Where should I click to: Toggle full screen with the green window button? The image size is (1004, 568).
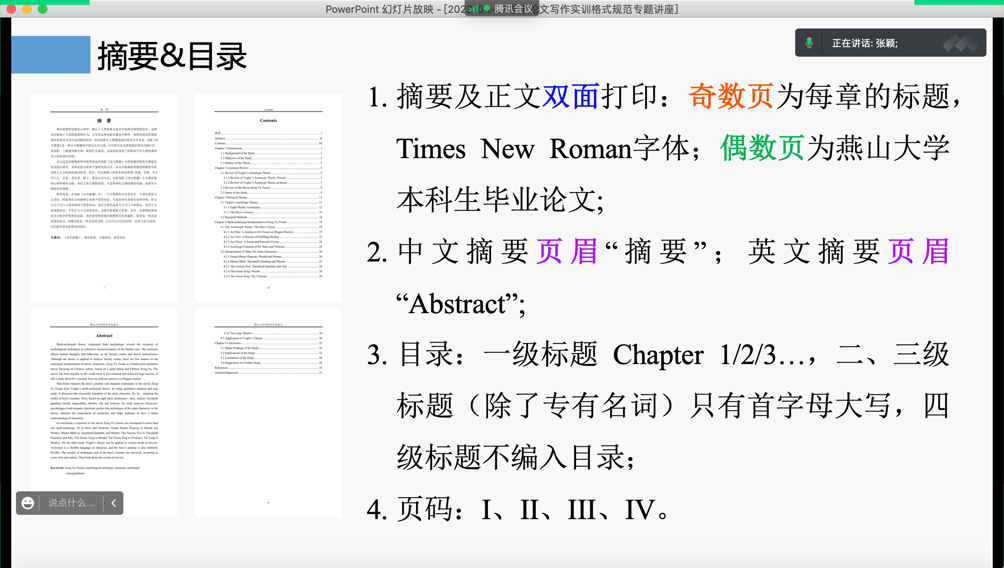[43, 9]
